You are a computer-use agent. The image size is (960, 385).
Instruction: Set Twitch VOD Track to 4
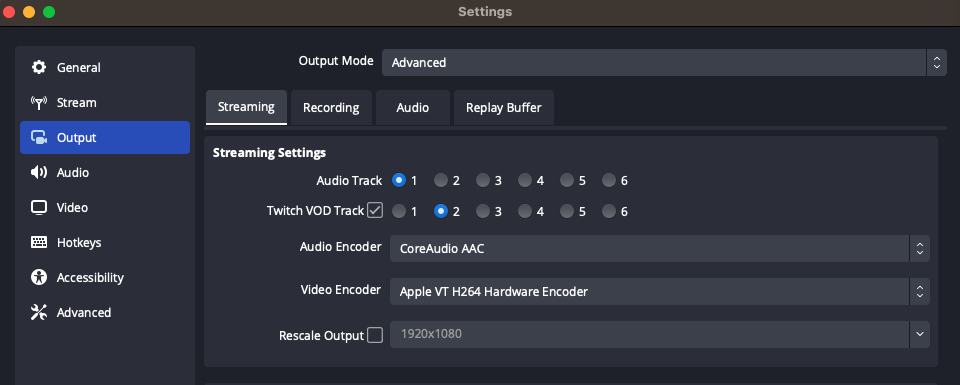coord(525,211)
